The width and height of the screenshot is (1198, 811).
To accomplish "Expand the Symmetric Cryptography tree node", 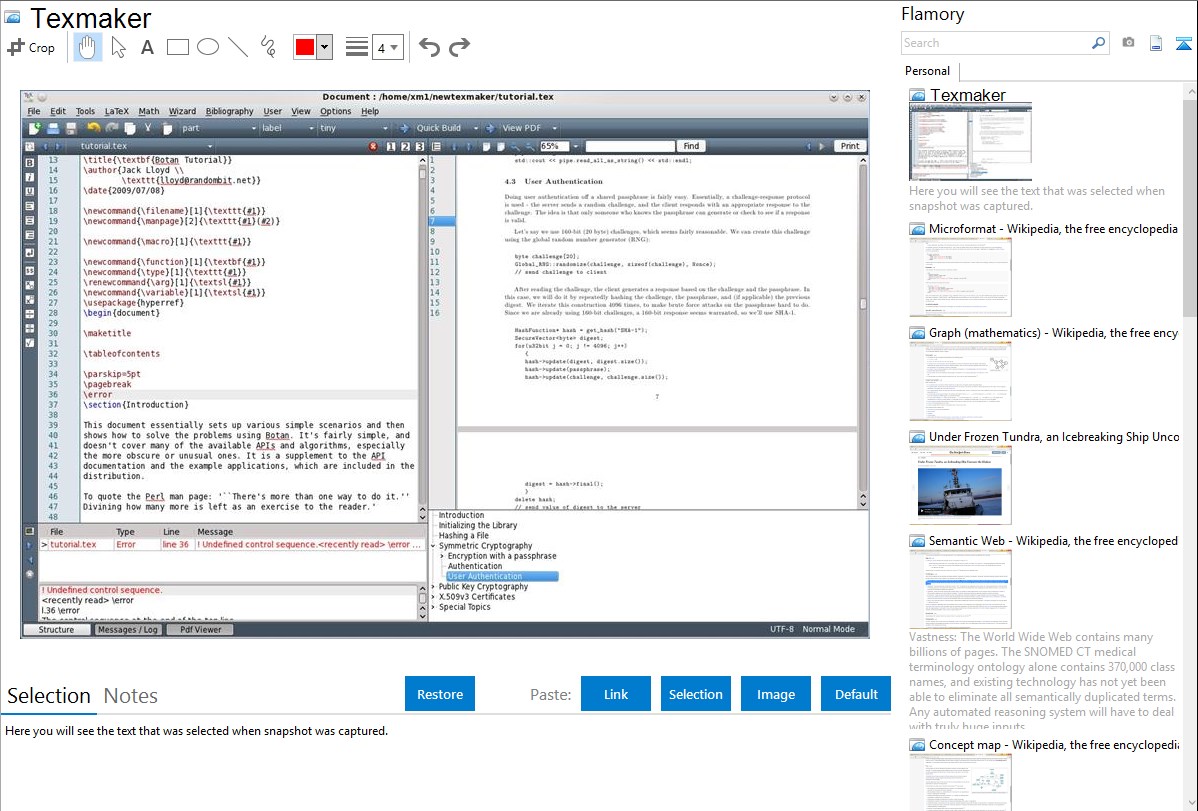I will tap(433, 546).
